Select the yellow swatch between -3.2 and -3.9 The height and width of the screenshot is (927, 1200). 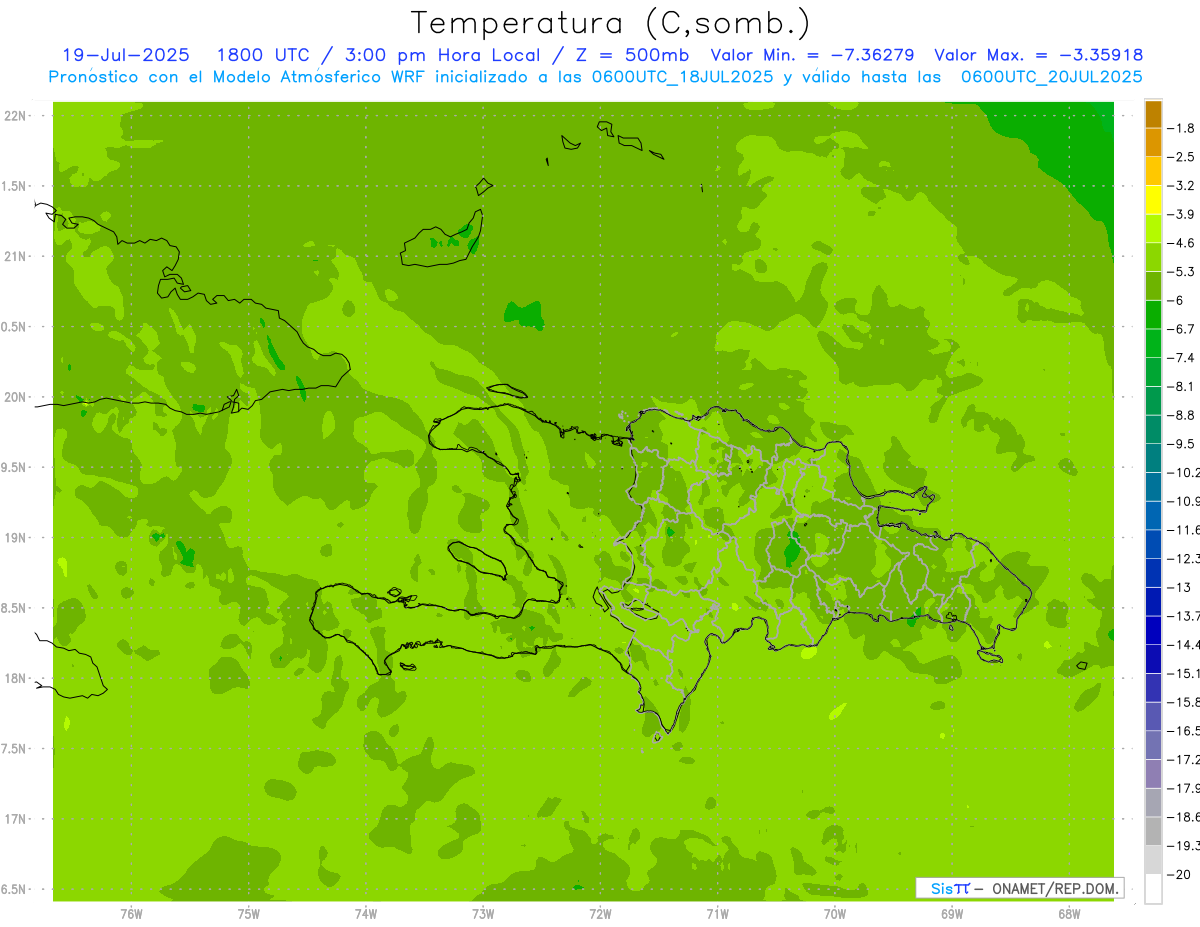pos(1153,200)
